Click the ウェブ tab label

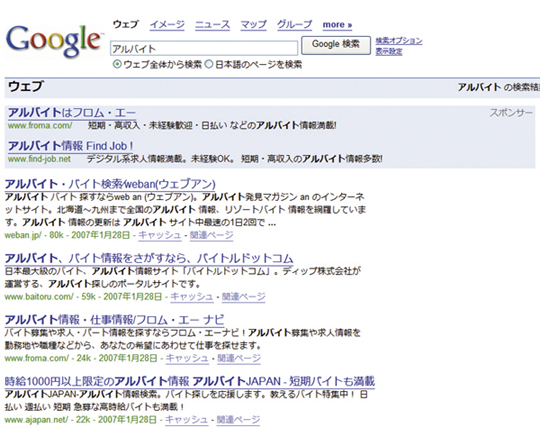(x=126, y=24)
